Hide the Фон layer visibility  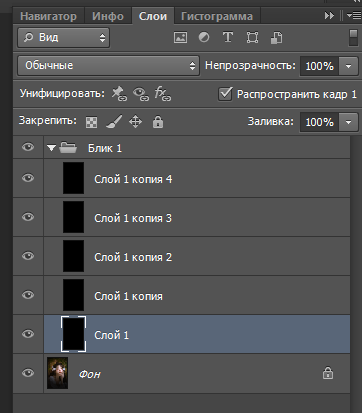(28, 373)
